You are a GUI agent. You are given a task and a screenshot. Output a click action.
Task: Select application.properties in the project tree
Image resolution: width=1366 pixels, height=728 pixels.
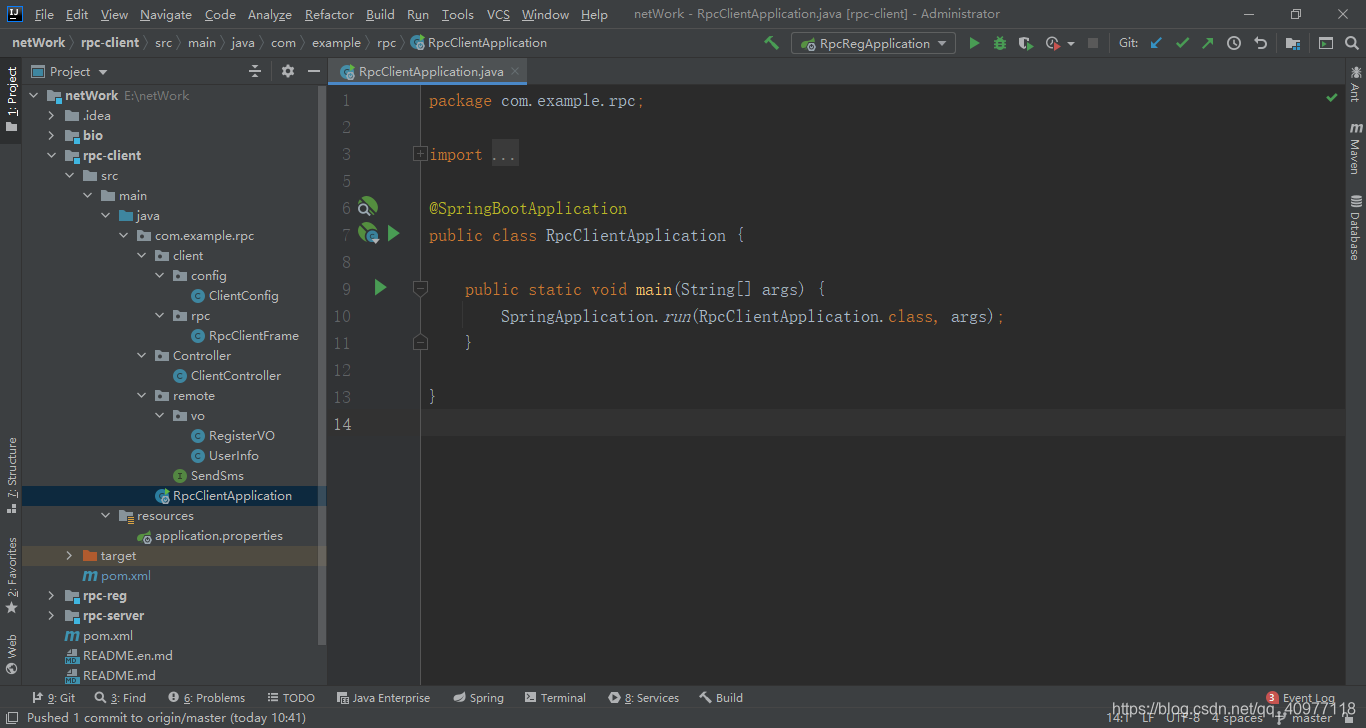[x=219, y=536]
